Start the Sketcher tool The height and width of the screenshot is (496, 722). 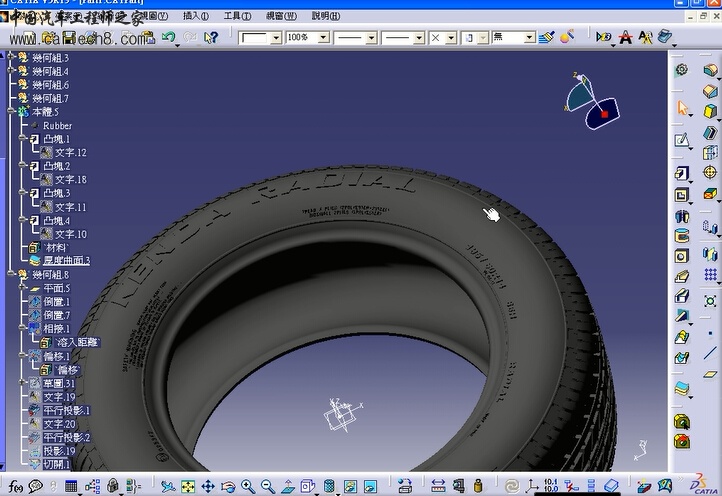(x=682, y=140)
